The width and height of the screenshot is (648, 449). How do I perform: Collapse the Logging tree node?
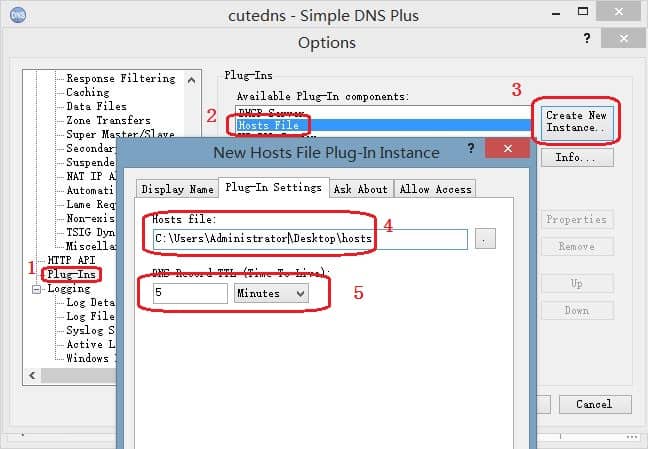(x=36, y=289)
